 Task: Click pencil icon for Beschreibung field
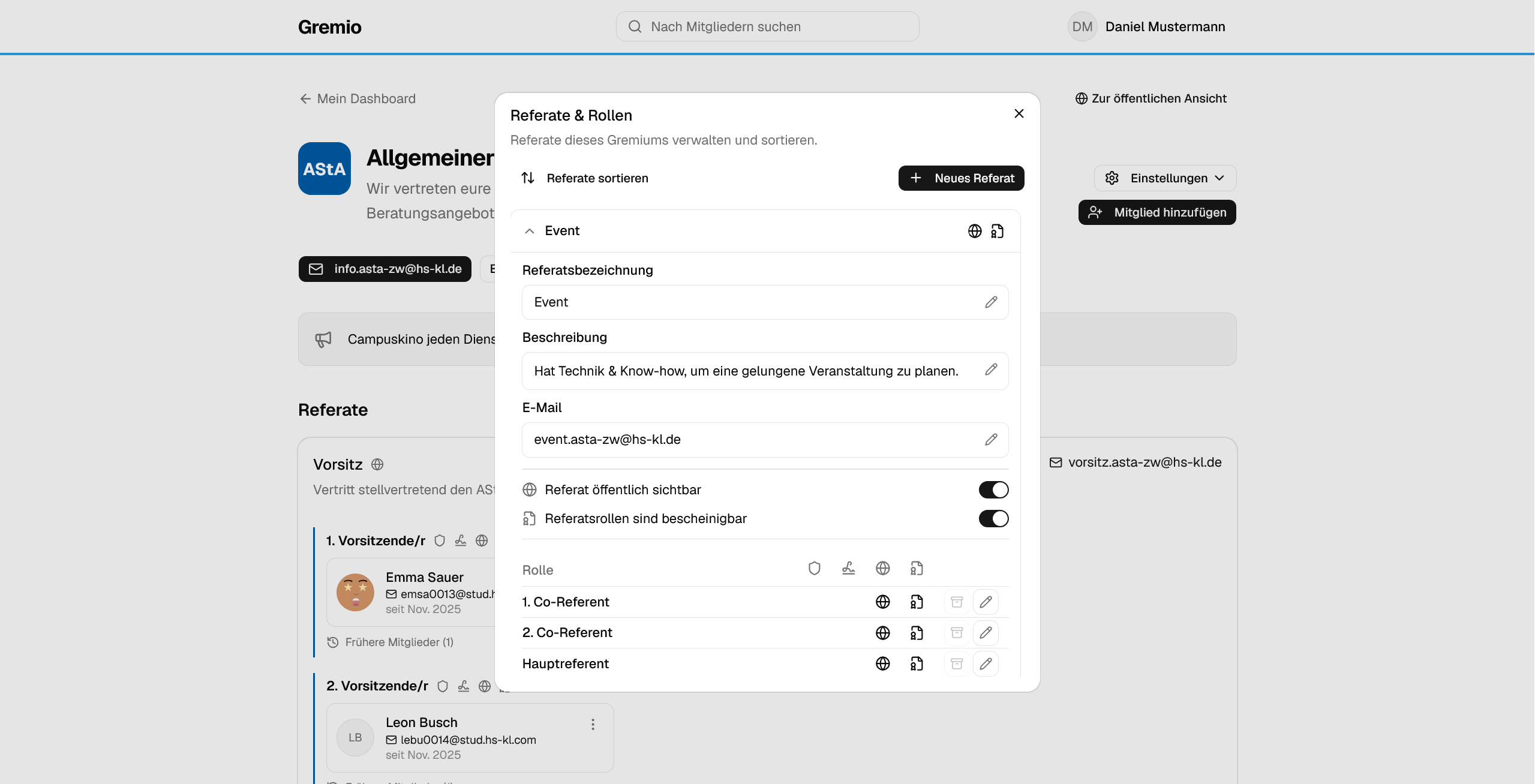pos(991,370)
